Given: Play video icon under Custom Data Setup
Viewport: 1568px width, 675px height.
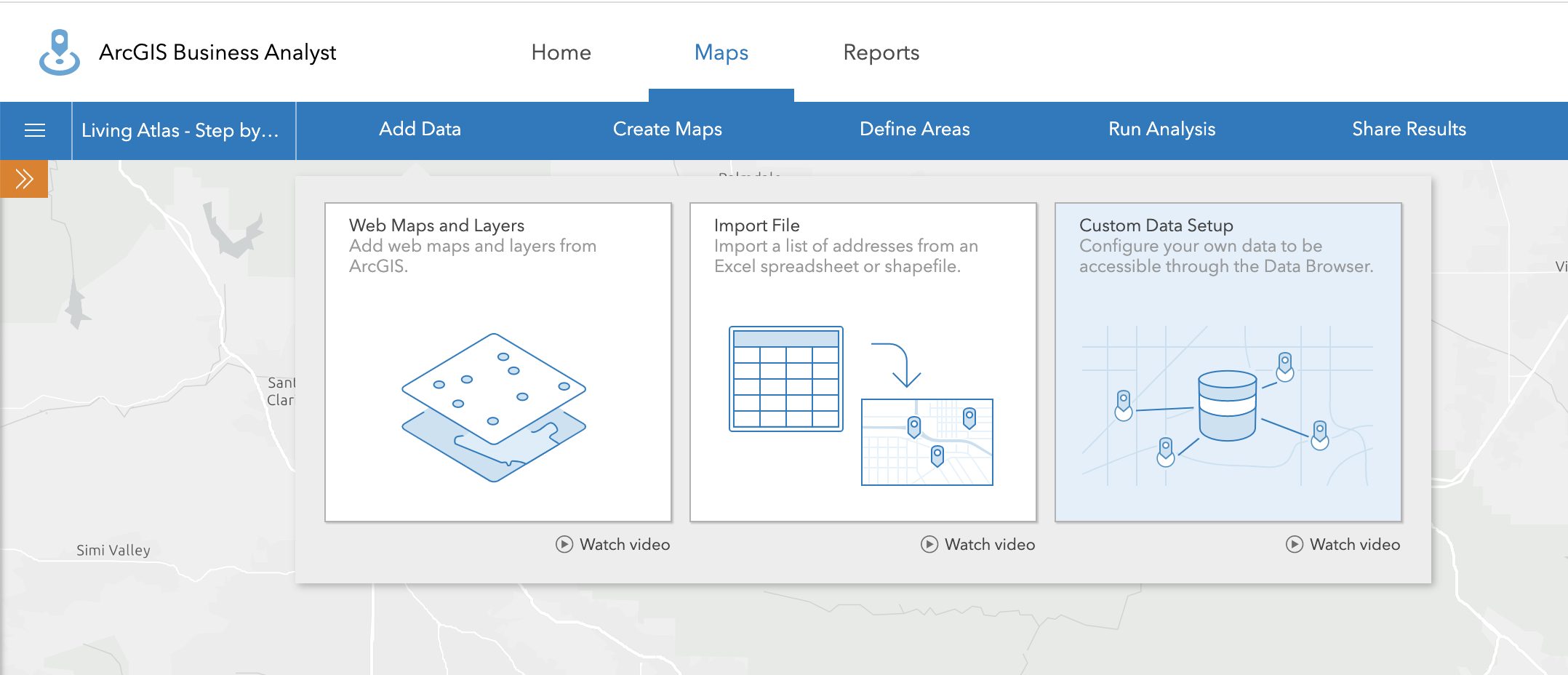Looking at the screenshot, I should [1295, 544].
